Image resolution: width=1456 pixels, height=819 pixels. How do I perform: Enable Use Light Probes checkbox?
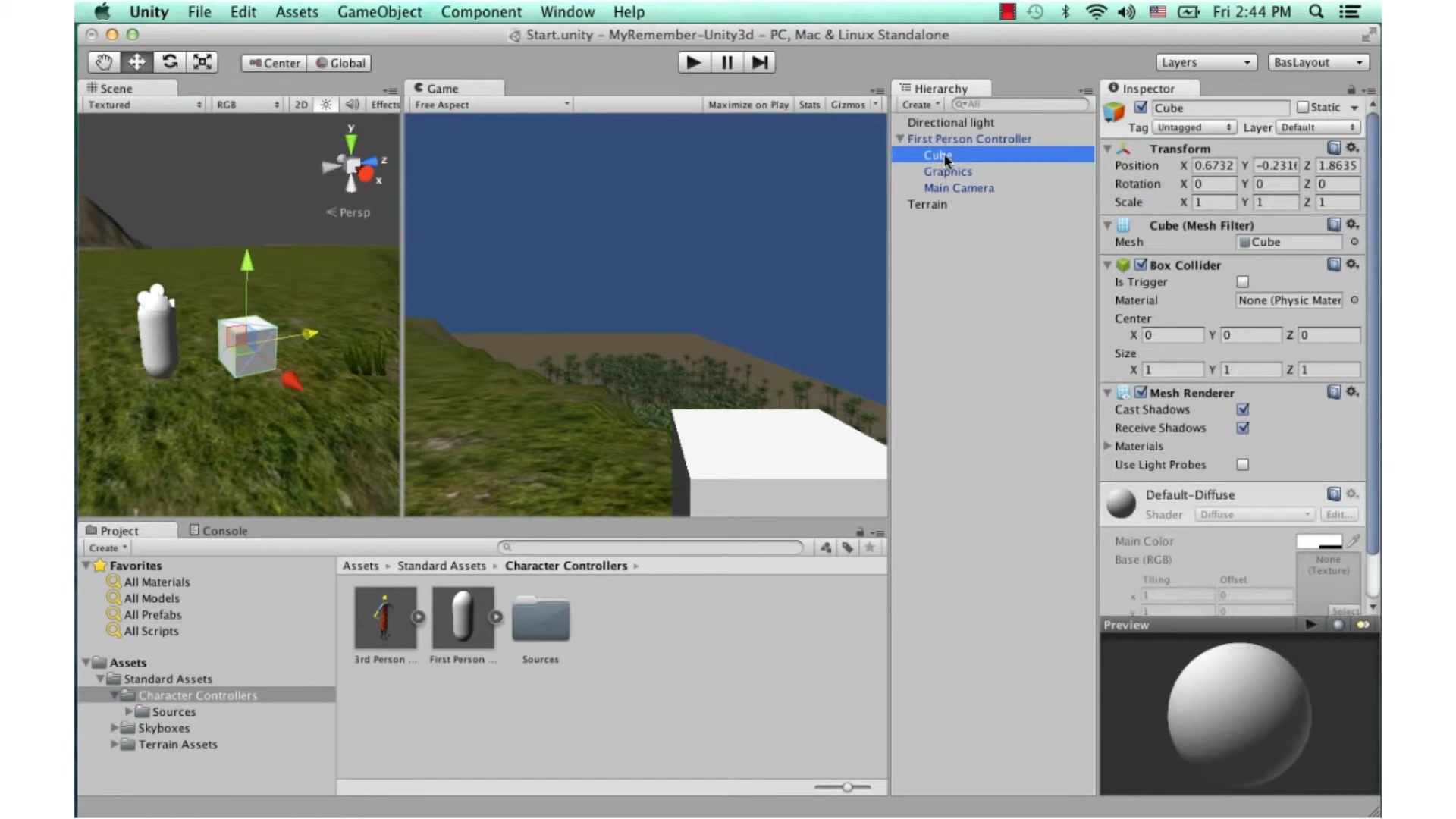click(x=1242, y=465)
